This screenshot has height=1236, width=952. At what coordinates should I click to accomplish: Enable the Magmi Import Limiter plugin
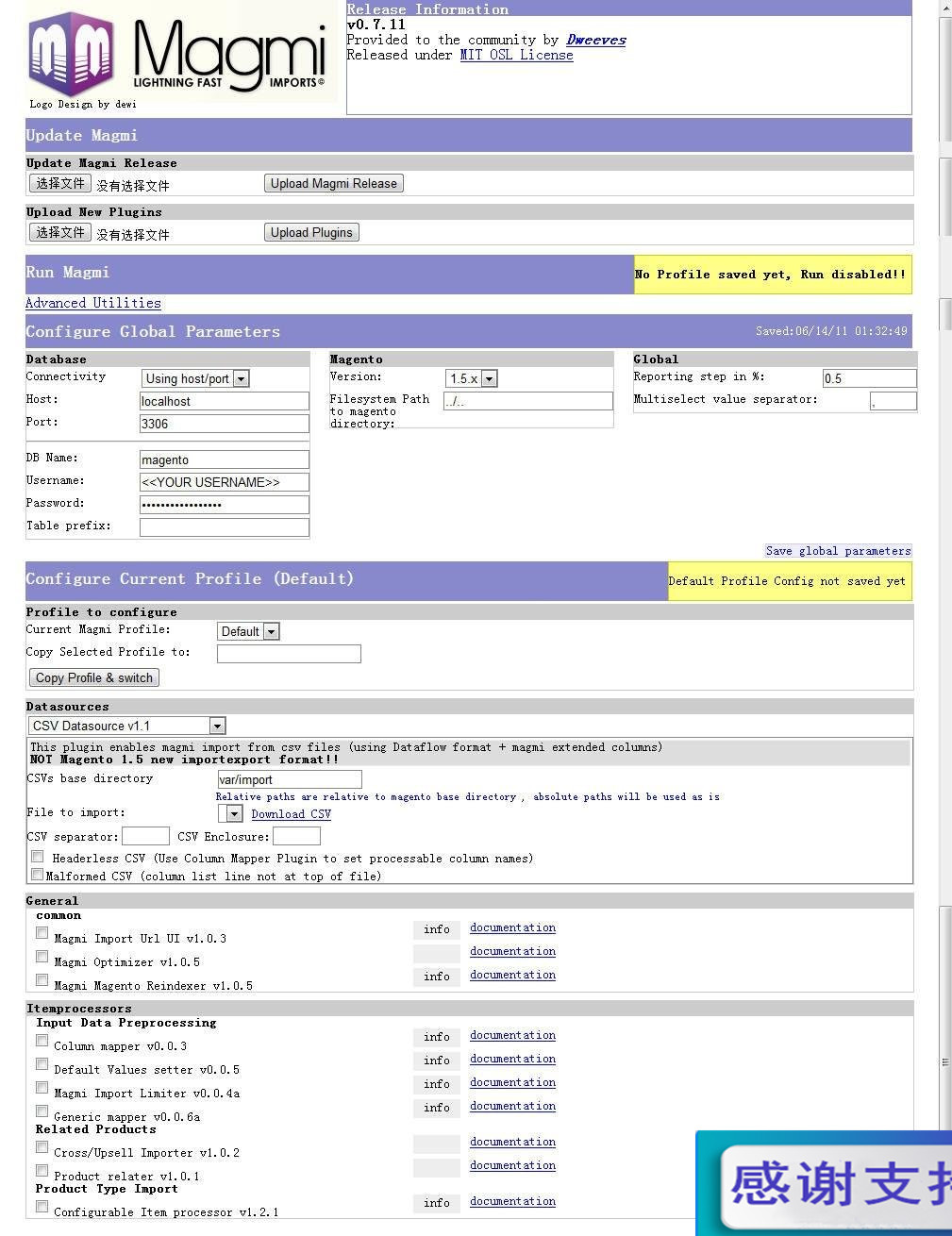(x=42, y=1088)
